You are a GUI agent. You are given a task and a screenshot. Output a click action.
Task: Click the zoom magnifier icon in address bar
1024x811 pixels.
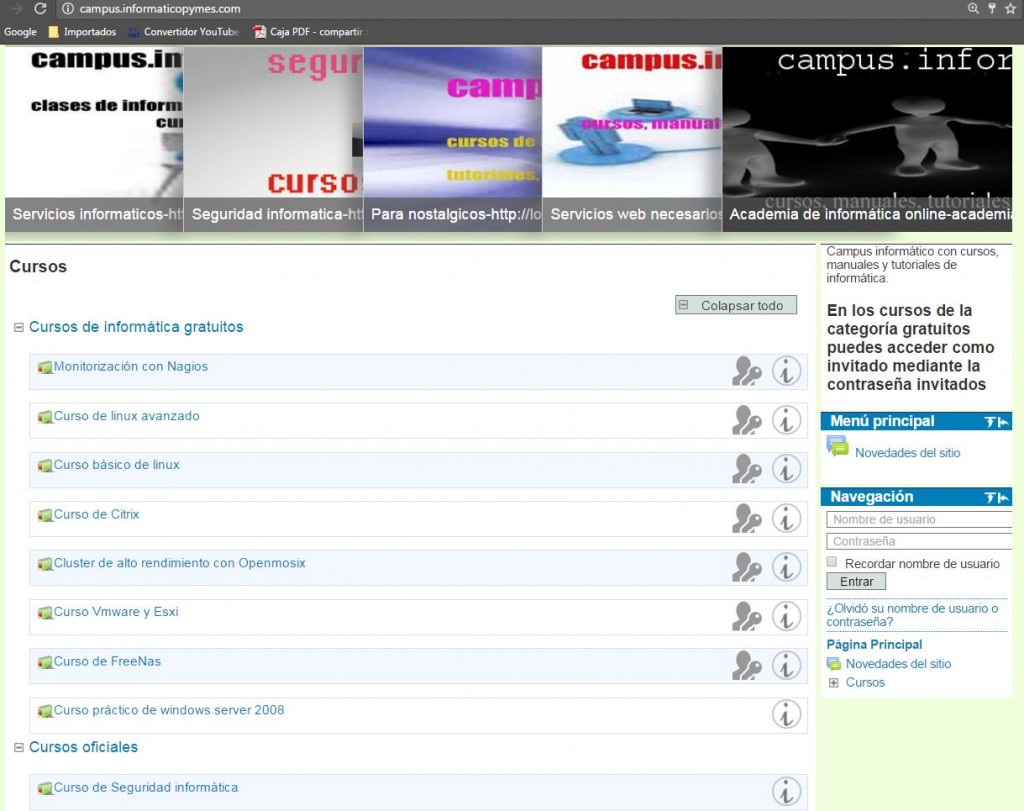coord(973,8)
